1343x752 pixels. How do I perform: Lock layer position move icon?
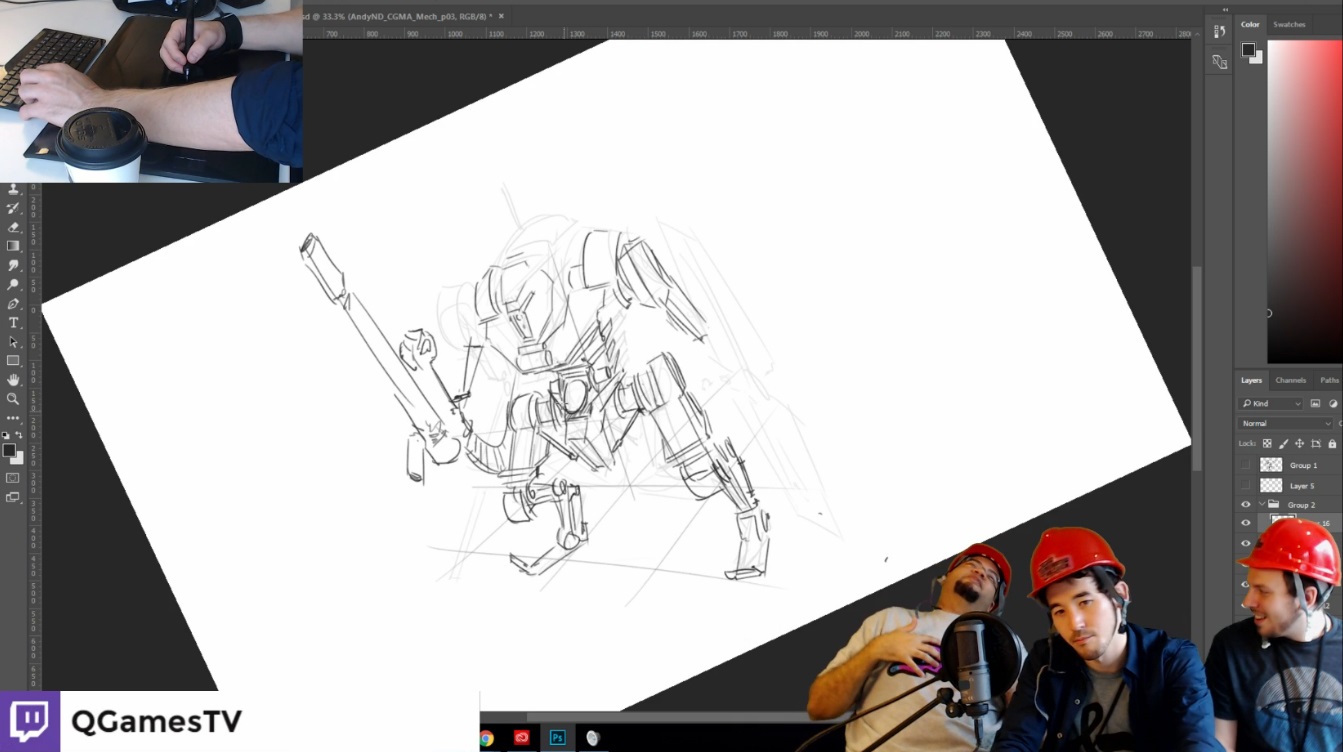pyautogui.click(x=1299, y=443)
